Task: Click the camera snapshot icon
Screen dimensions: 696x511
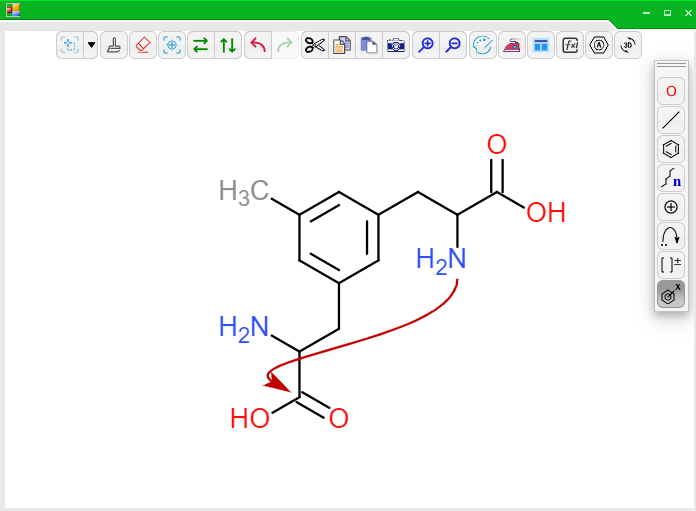Action: point(396,45)
